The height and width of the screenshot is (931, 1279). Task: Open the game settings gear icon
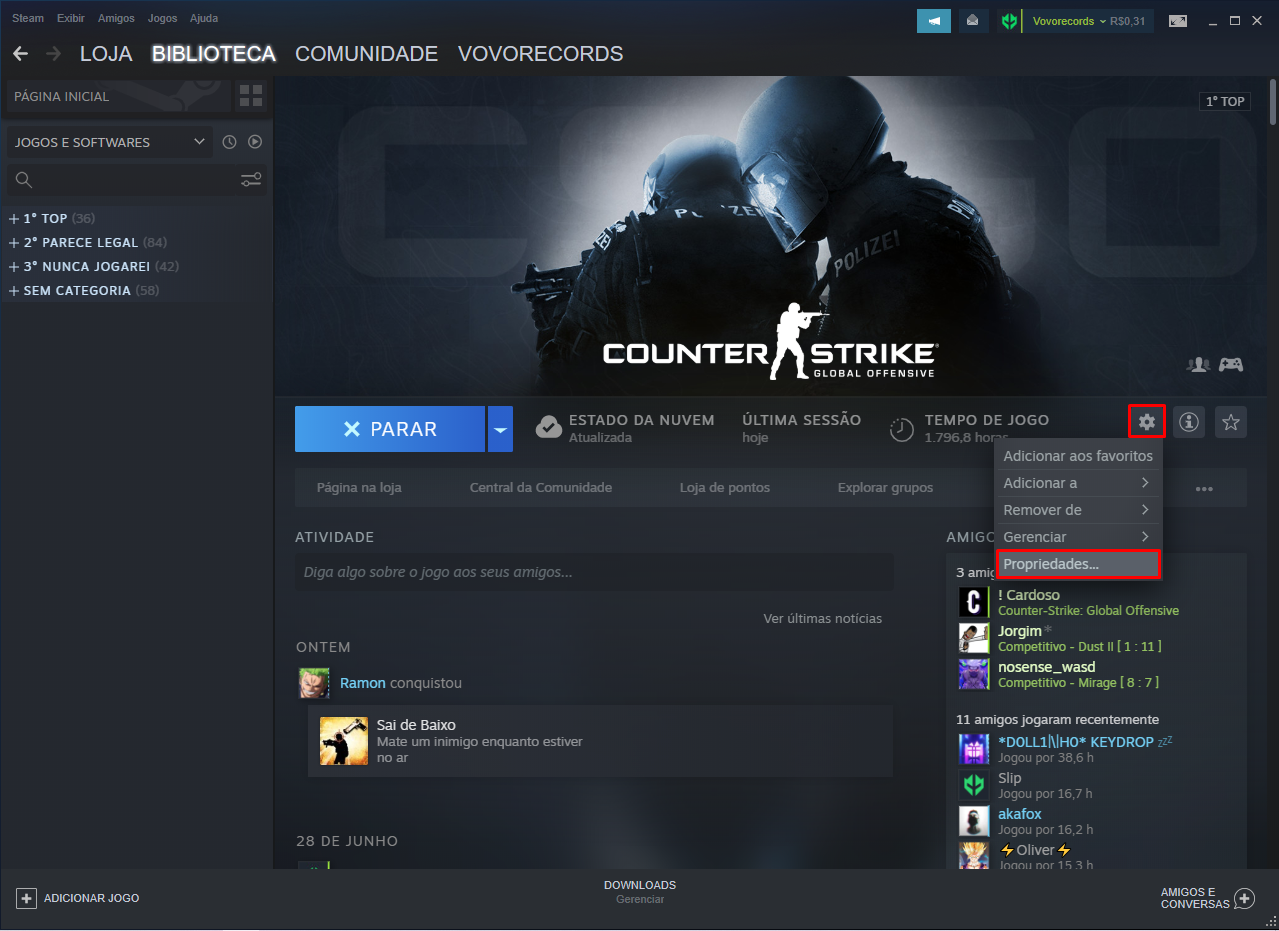point(1147,422)
